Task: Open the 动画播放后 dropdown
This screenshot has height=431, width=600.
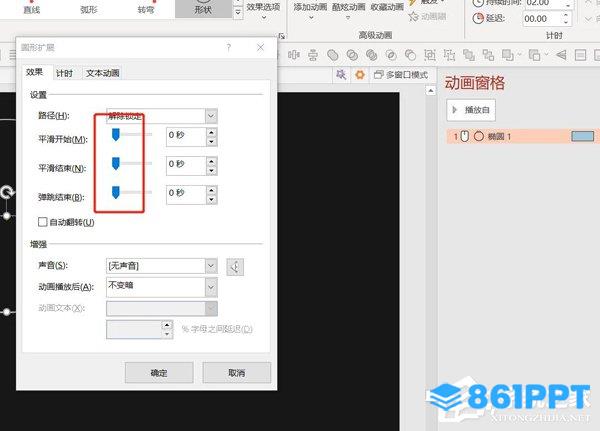Action: coord(211,287)
